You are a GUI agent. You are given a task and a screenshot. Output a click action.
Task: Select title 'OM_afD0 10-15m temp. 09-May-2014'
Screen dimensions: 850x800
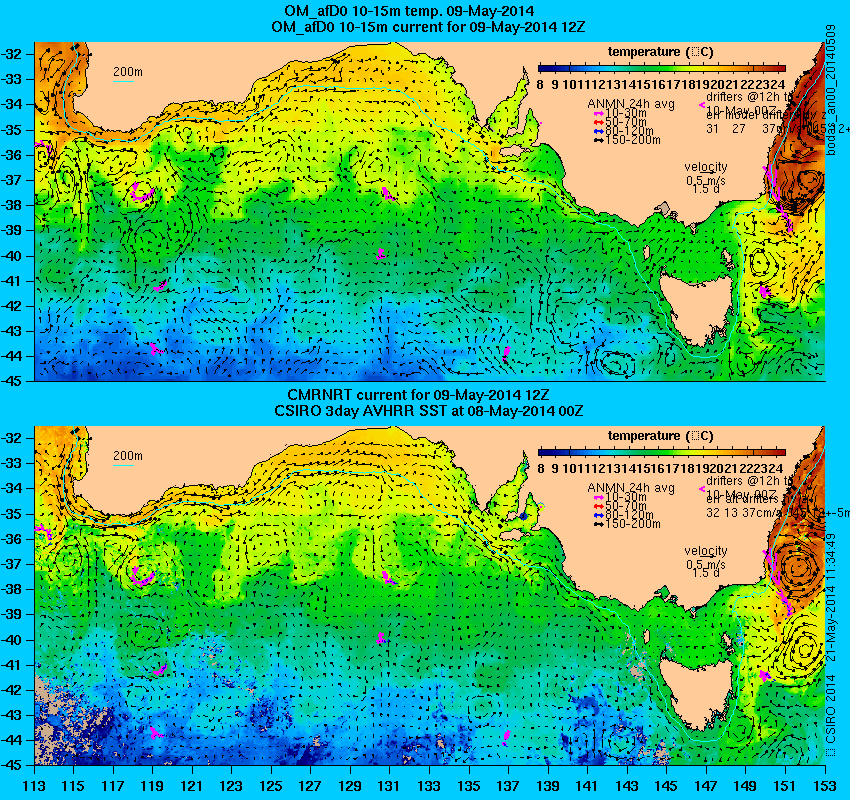click(409, 11)
